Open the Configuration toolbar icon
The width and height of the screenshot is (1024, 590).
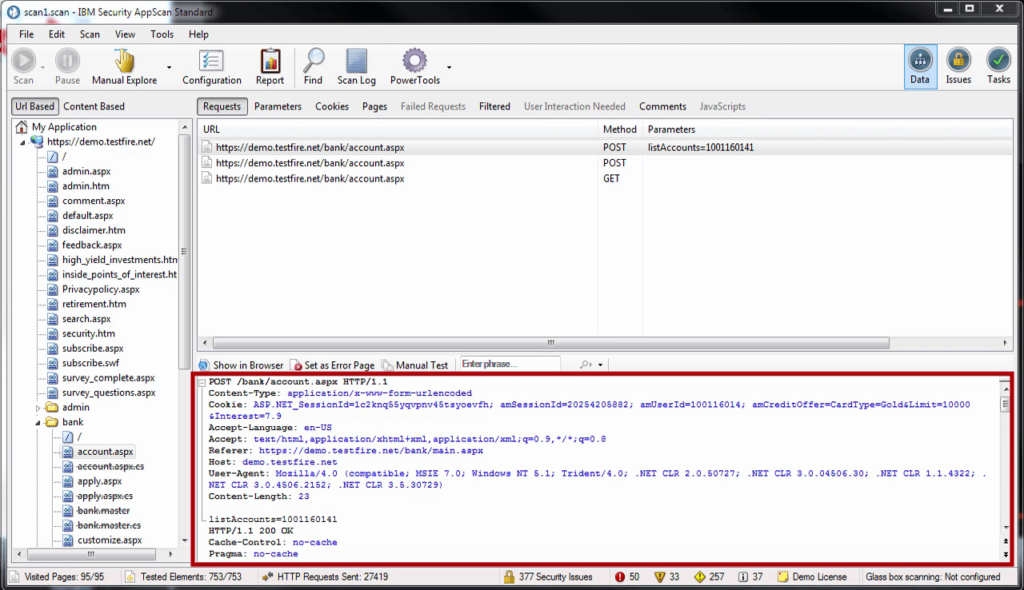tap(211, 65)
